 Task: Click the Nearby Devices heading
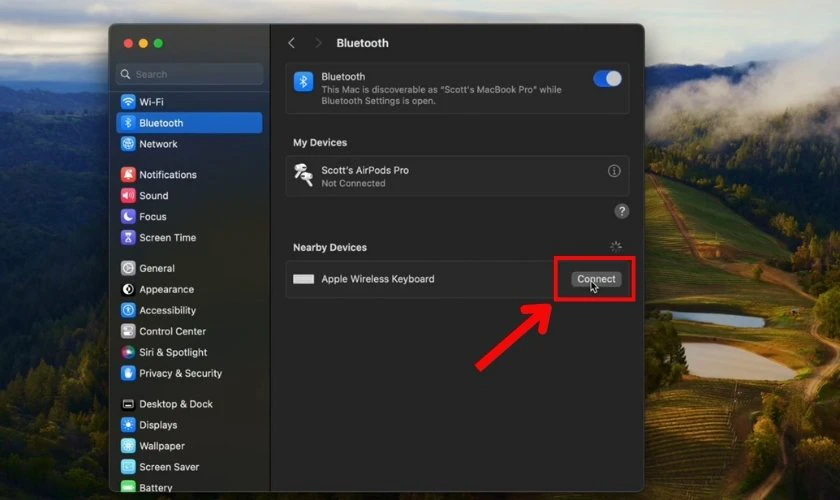[329, 248]
